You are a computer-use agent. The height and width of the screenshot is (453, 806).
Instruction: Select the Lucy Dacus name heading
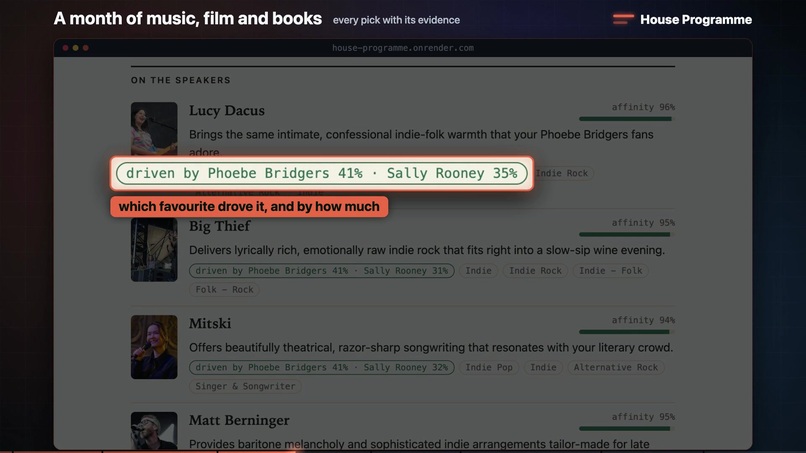coord(227,111)
